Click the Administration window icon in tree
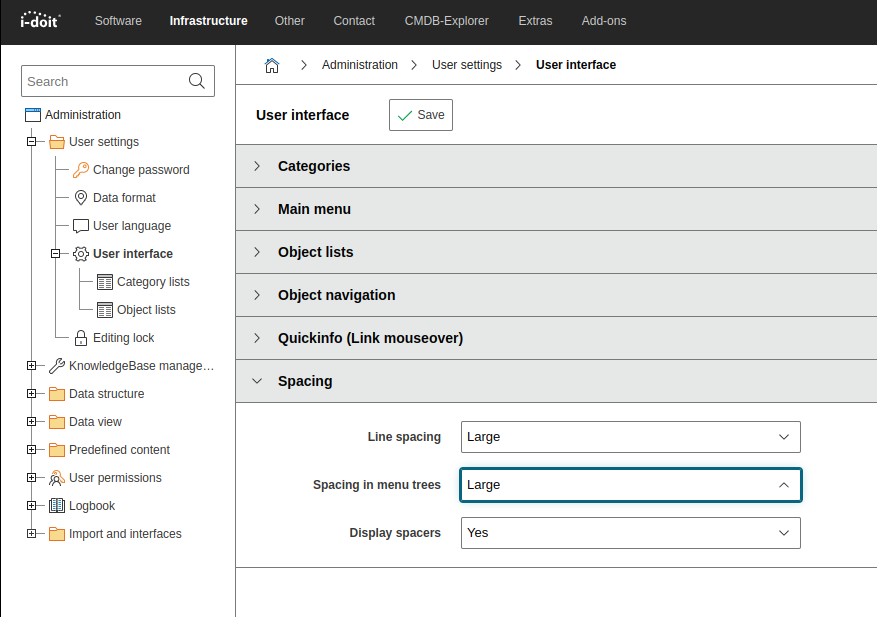Screen dimensions: 877x617 33,115
